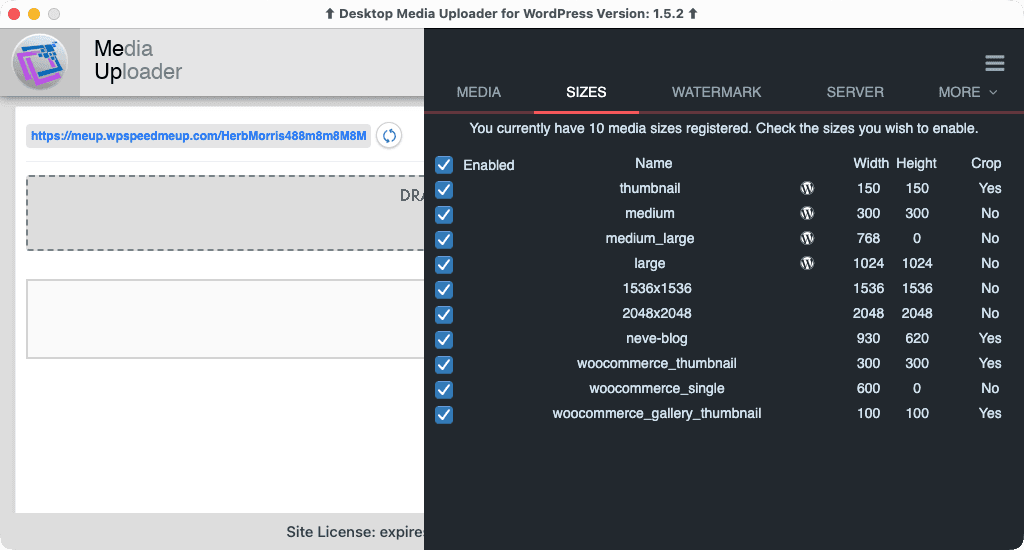Screen dimensions: 1024x550
Task: Uncheck the 2048x2048 size checkbox
Action: coord(444,315)
